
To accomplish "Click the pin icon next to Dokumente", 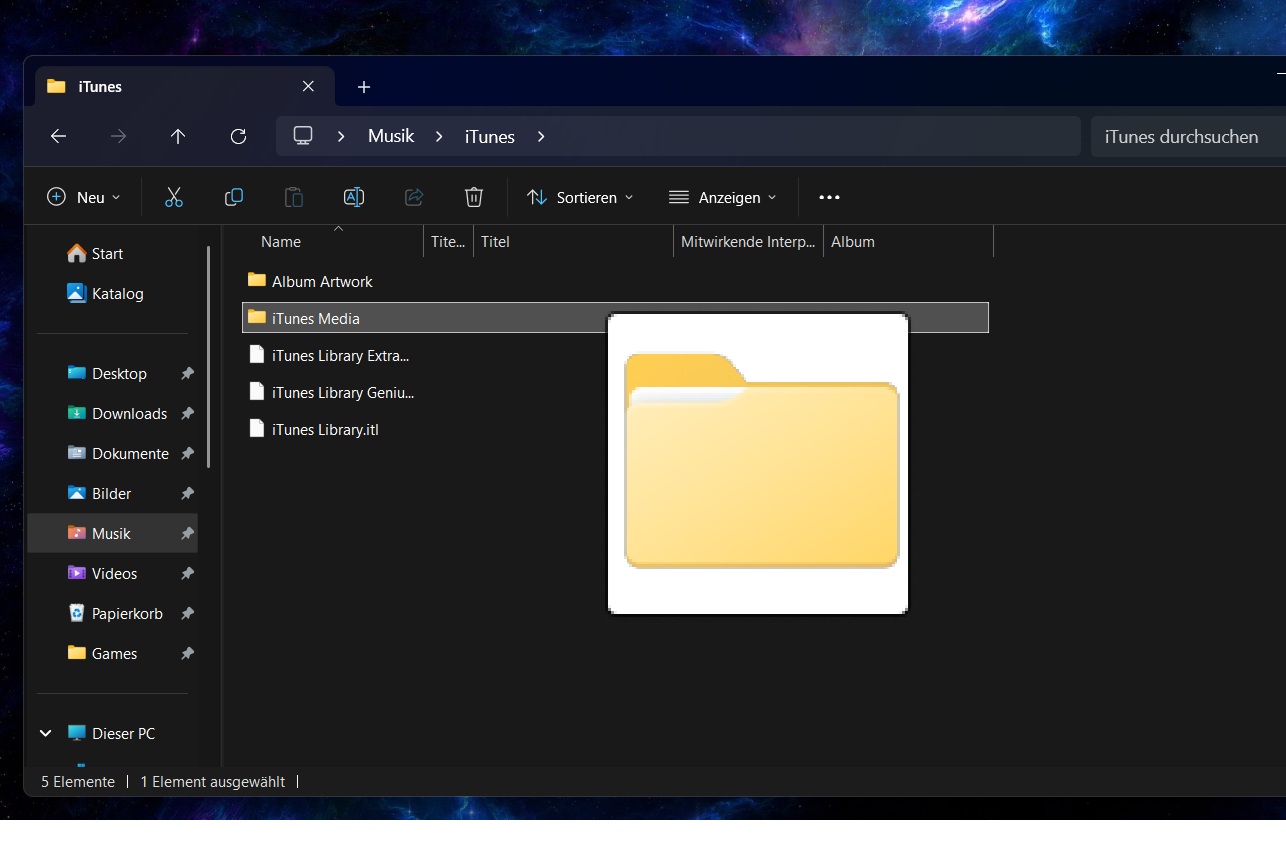I will pos(187,454).
